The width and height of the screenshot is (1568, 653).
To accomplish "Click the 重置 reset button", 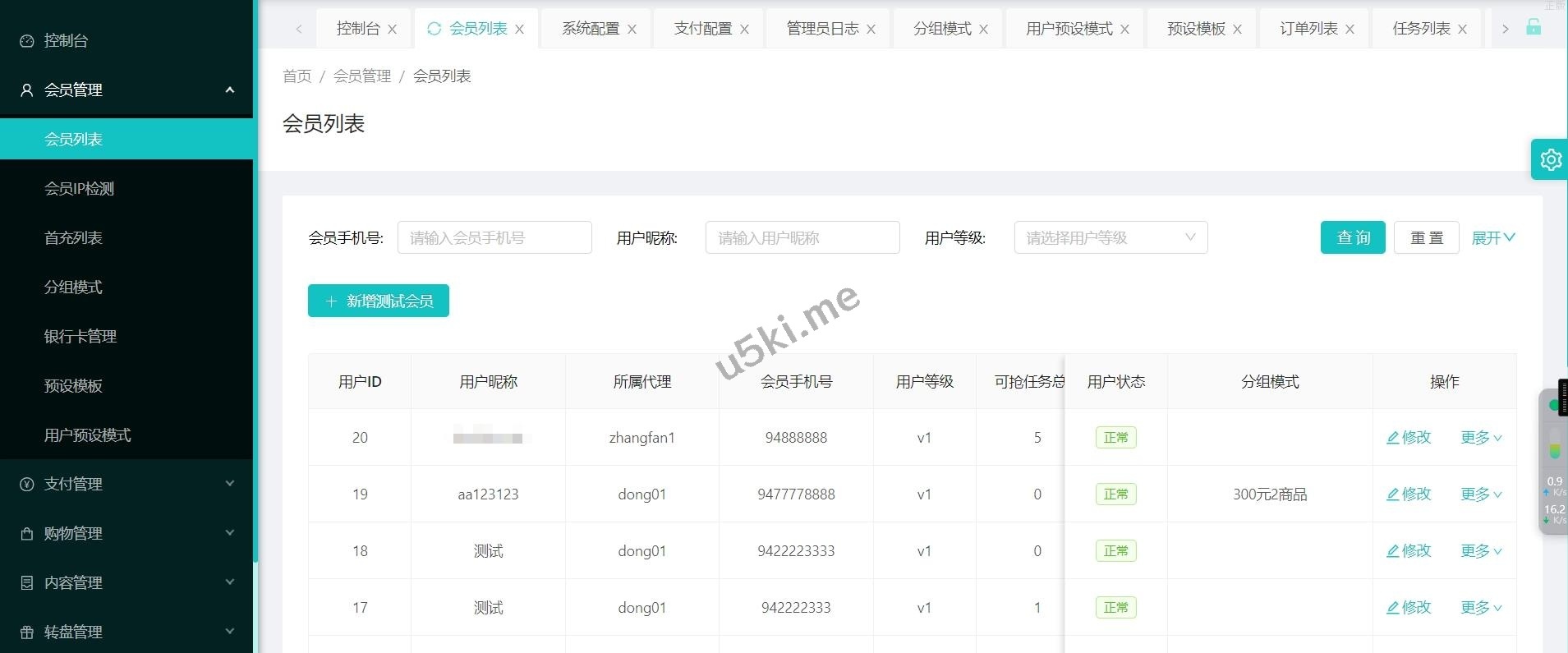I will (1426, 238).
